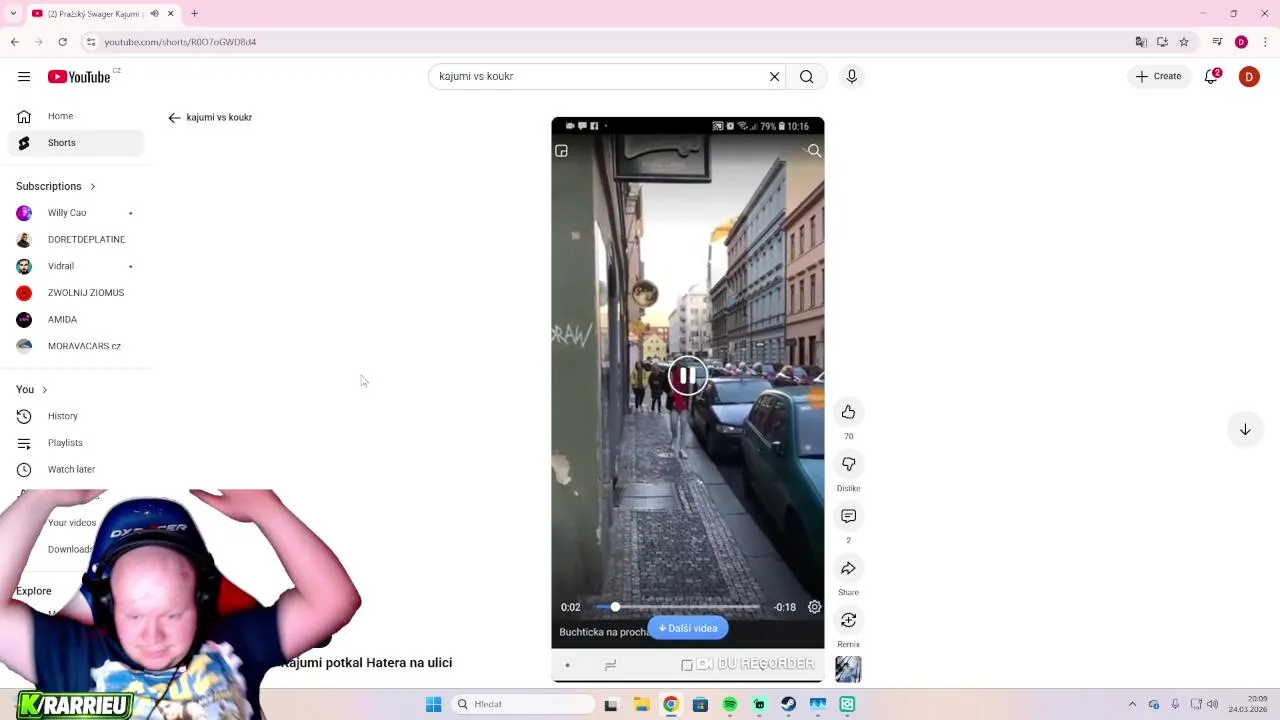Image resolution: width=1280 pixels, height=720 pixels.
Task: Open the taskbar clock showing 20:09
Action: click(x=1249, y=704)
